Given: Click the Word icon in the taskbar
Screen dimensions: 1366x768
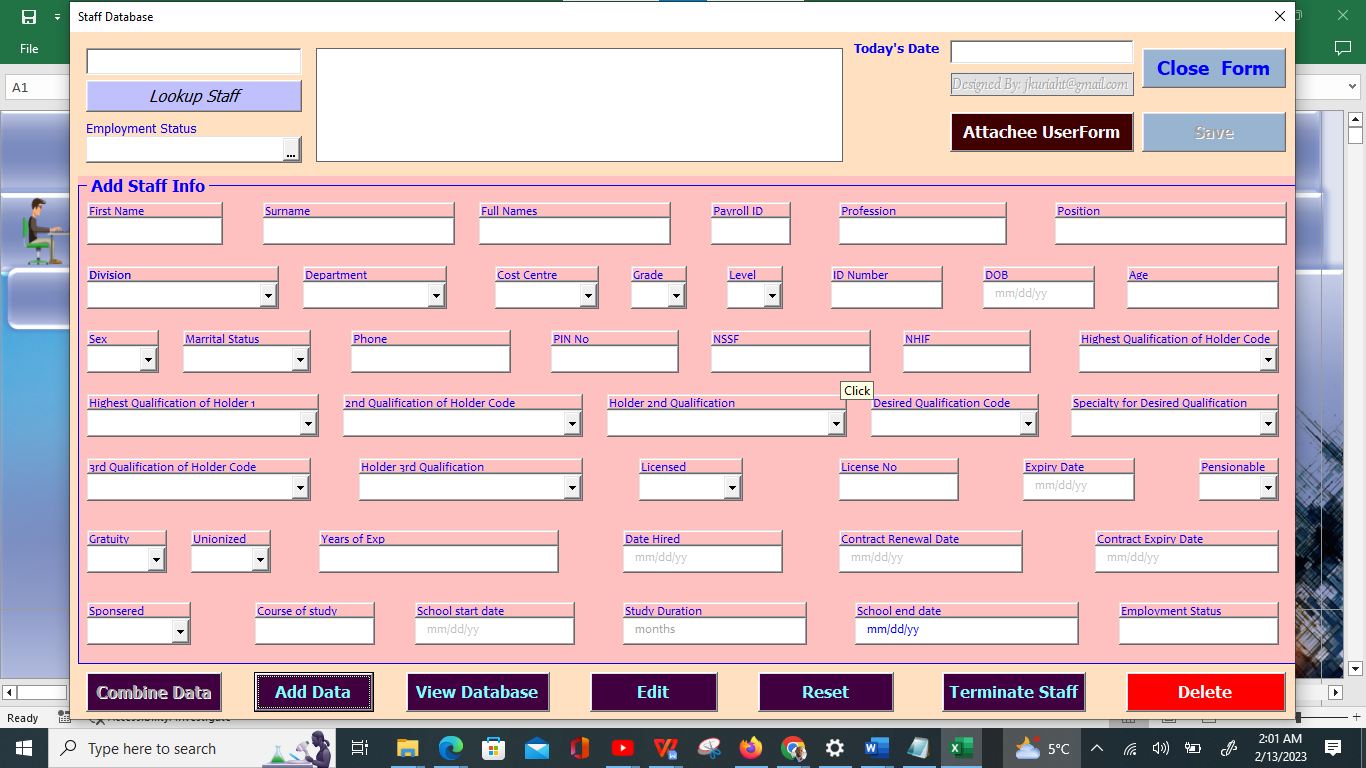Looking at the screenshot, I should (x=876, y=748).
